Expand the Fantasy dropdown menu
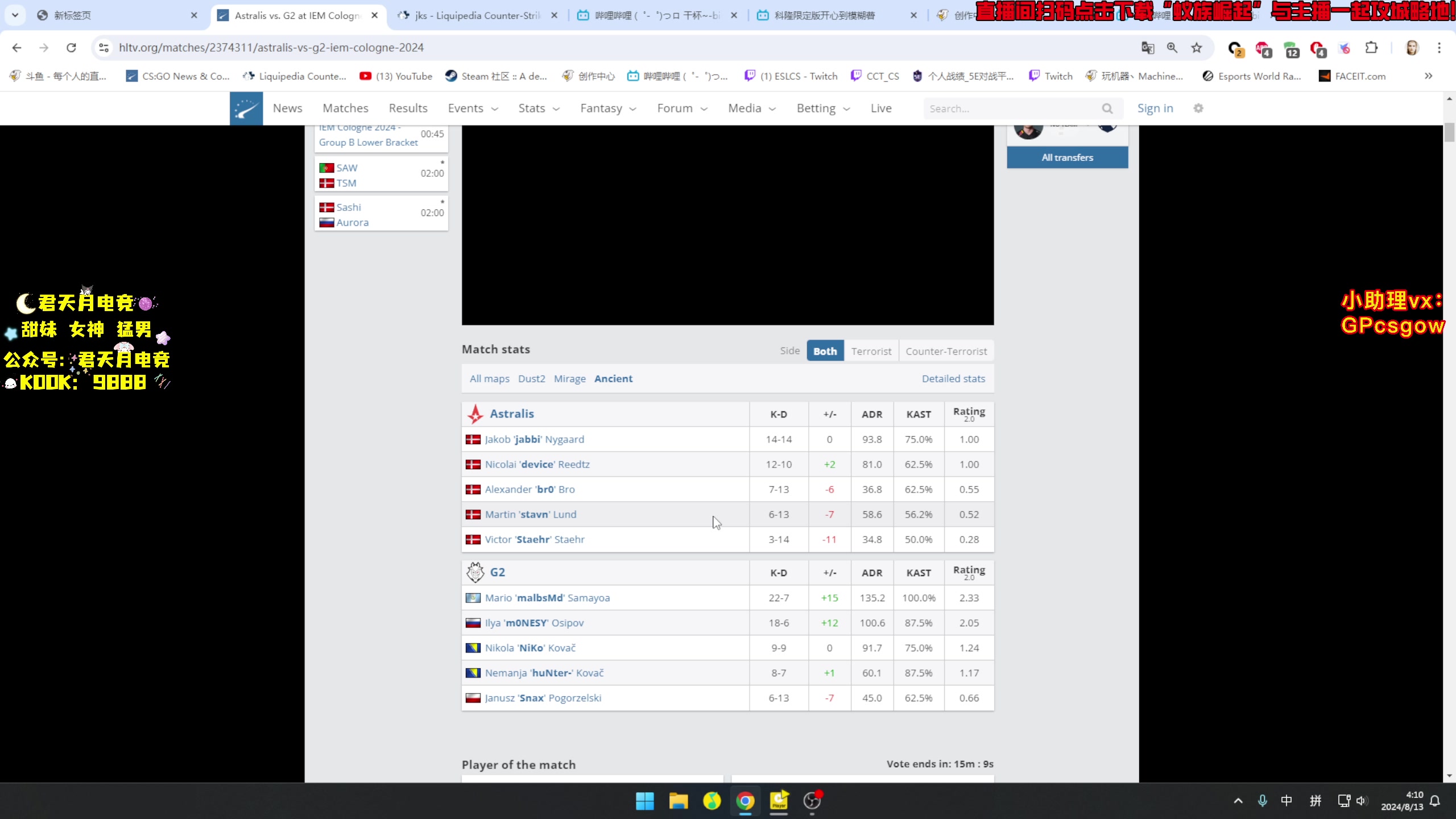 pos(608,108)
